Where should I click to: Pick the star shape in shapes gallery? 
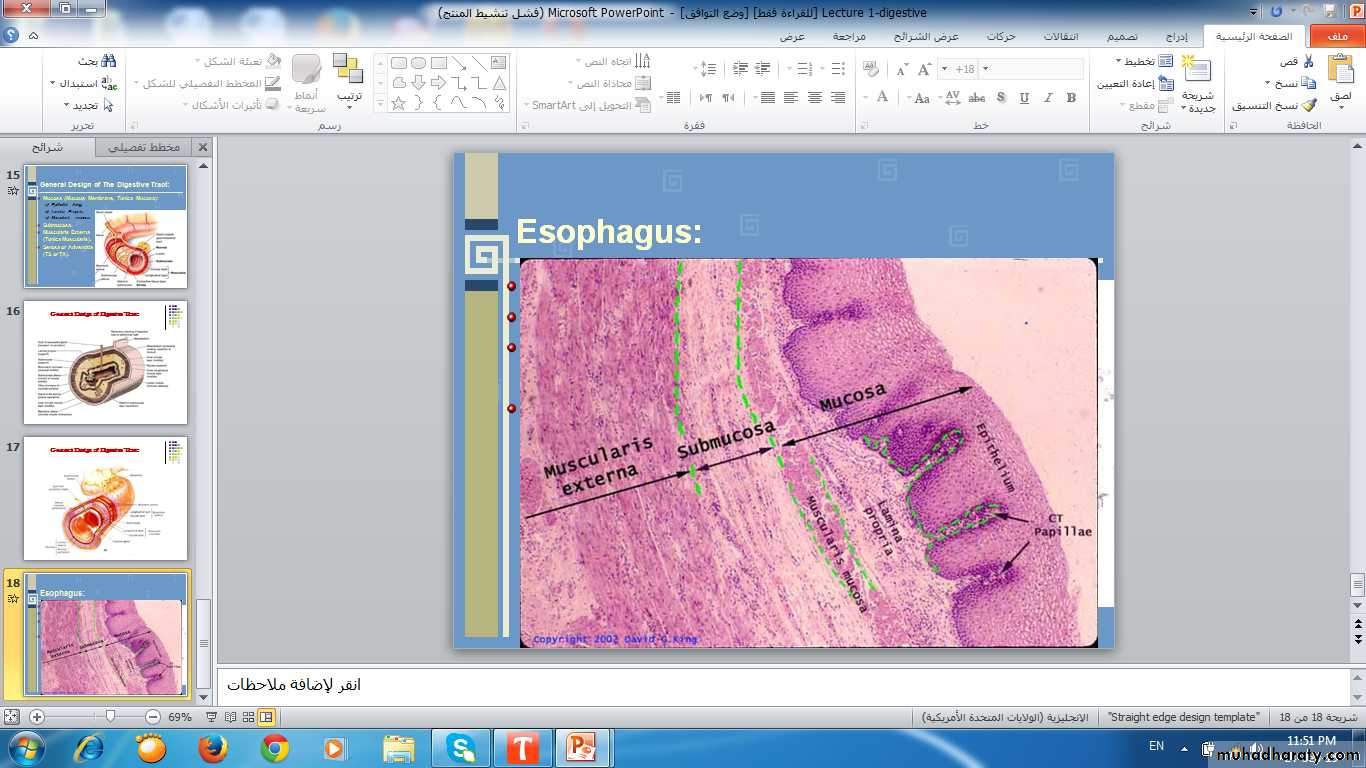(398, 103)
